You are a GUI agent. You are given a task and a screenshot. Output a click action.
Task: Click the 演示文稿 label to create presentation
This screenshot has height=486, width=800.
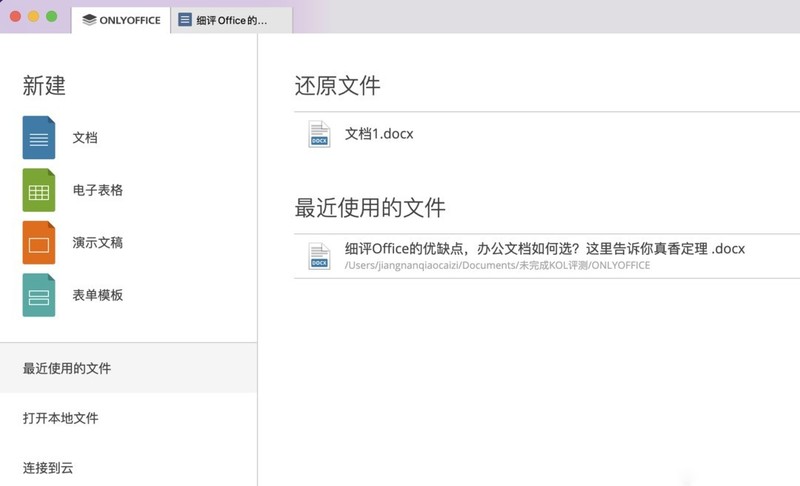[x=97, y=243]
